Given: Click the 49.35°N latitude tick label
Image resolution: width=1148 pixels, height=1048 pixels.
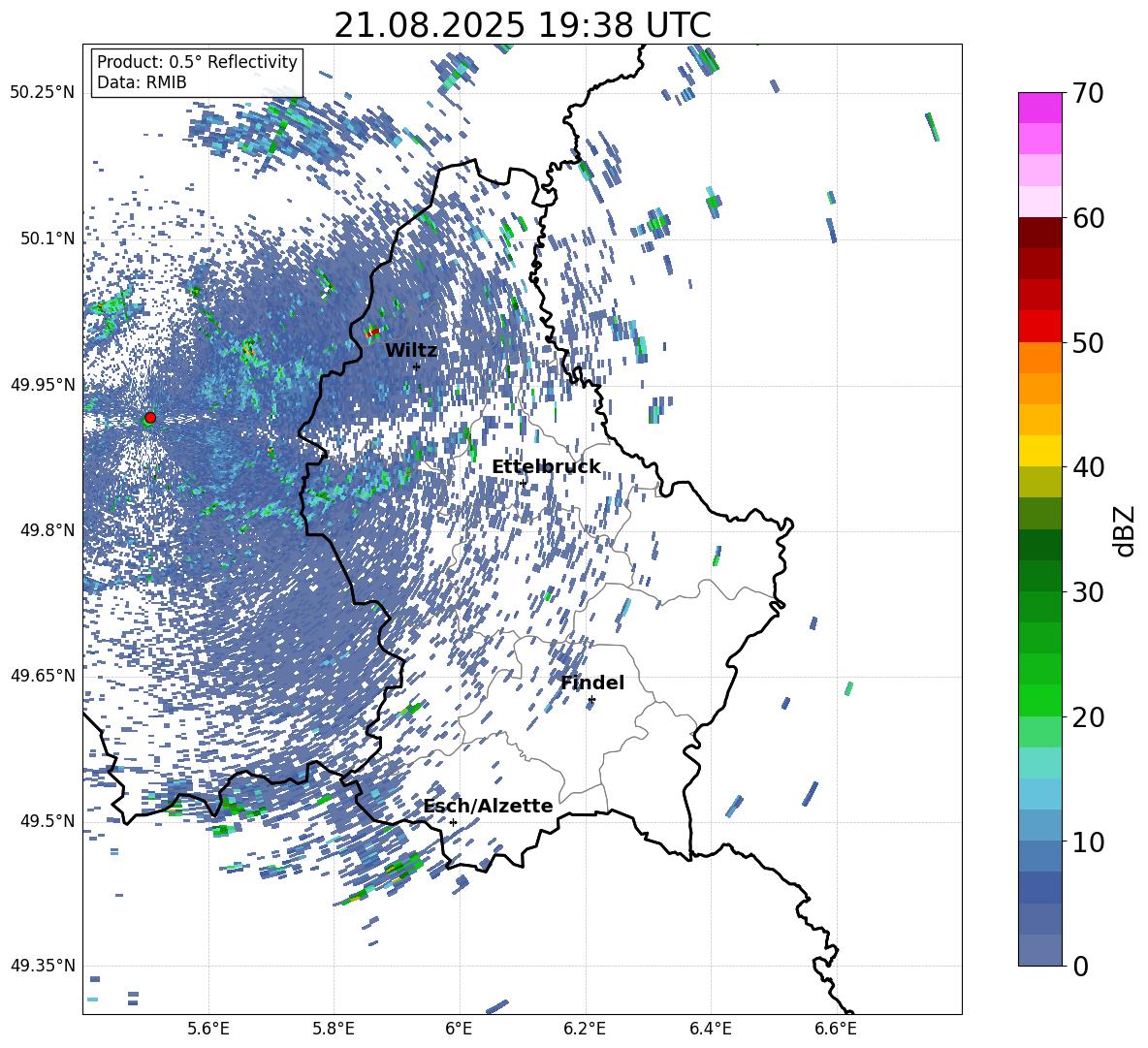Looking at the screenshot, I should click(x=43, y=966).
